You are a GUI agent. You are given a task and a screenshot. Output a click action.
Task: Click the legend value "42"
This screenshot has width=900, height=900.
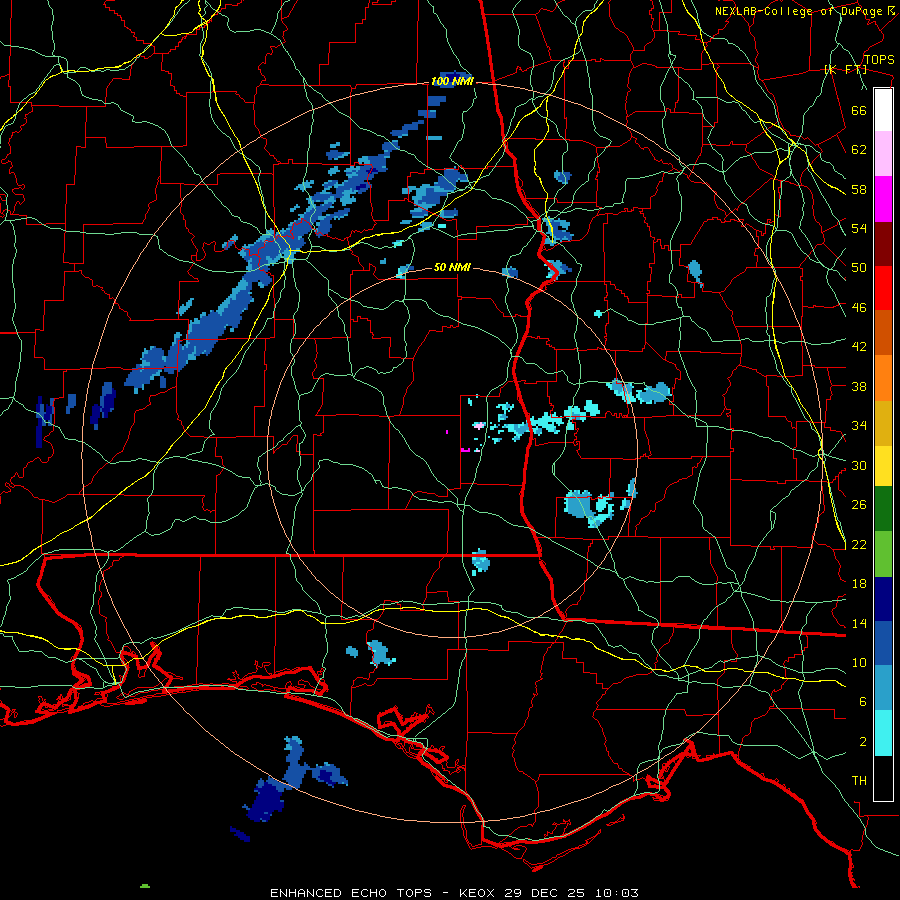[859, 347]
